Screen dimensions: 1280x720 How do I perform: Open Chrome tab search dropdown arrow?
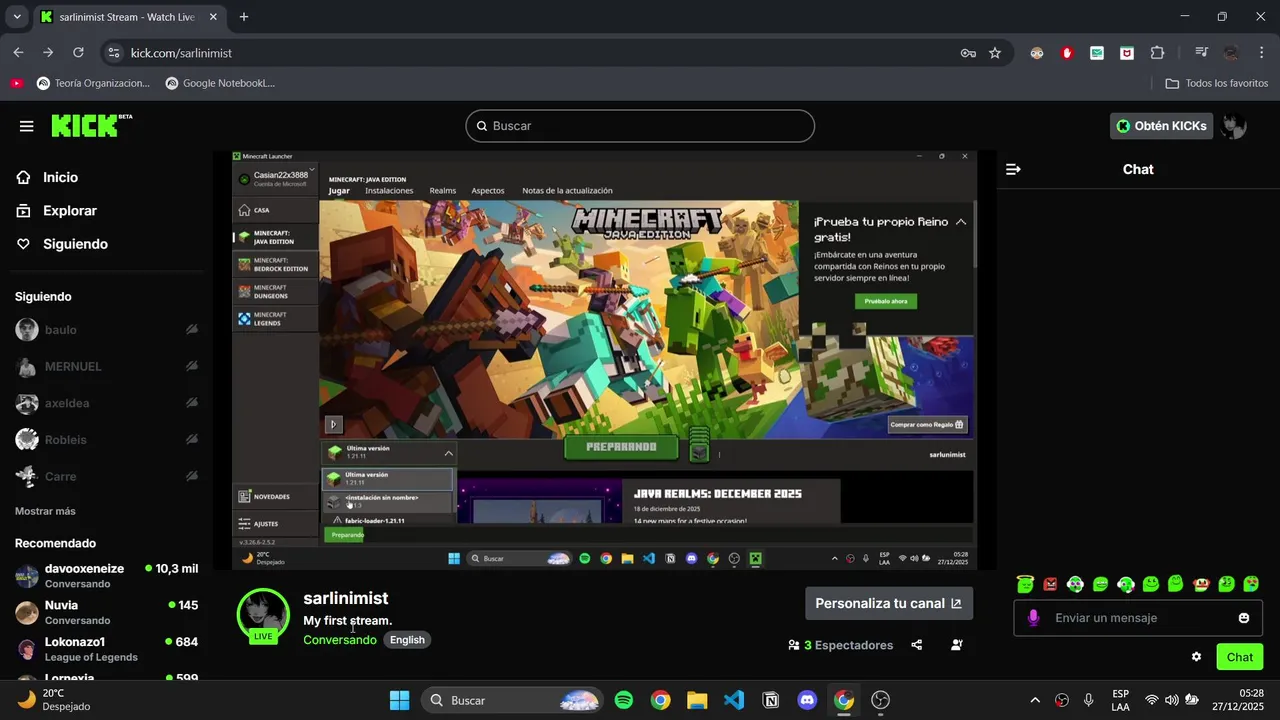click(x=17, y=17)
